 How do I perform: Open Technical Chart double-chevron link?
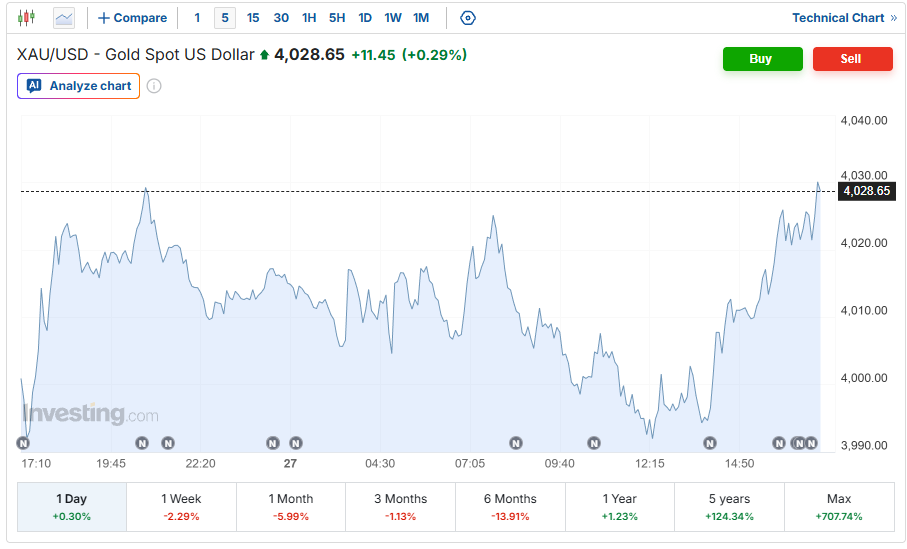pyautogui.click(x=844, y=18)
